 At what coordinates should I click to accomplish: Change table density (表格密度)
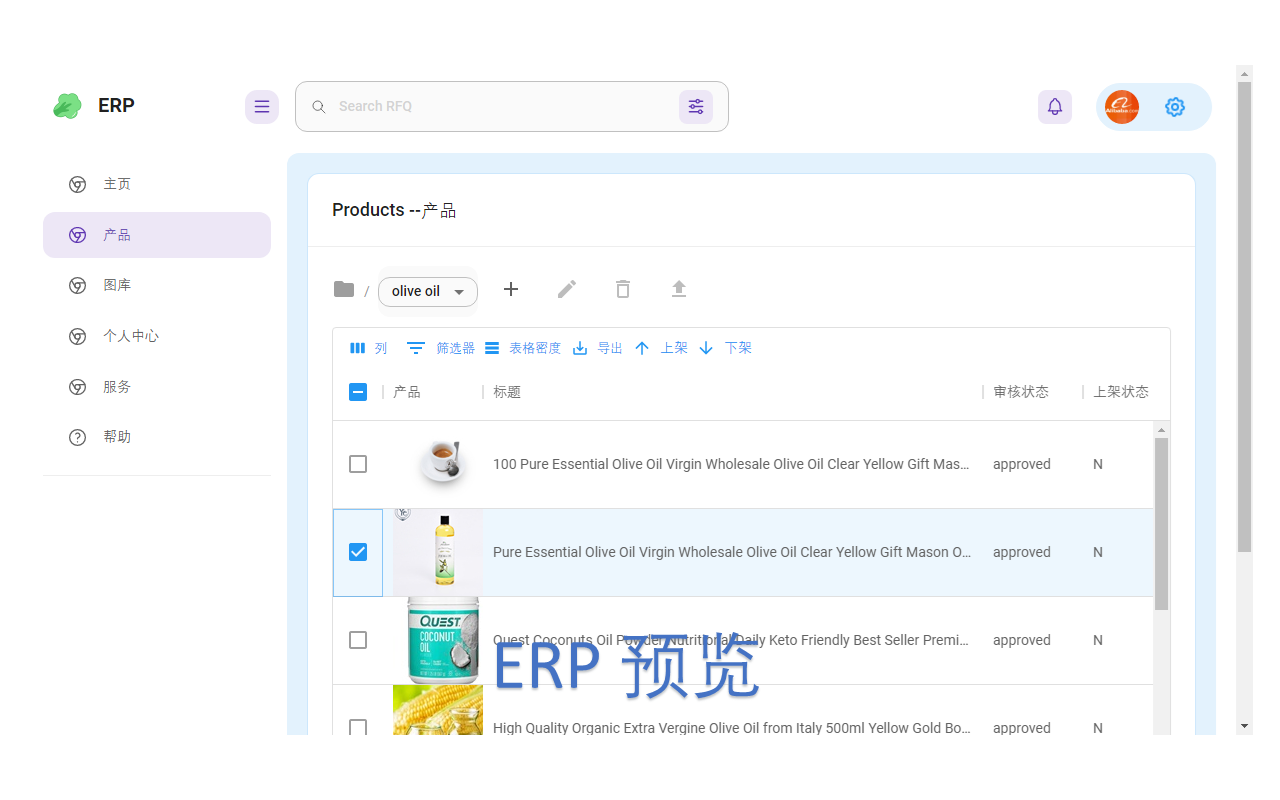[523, 348]
